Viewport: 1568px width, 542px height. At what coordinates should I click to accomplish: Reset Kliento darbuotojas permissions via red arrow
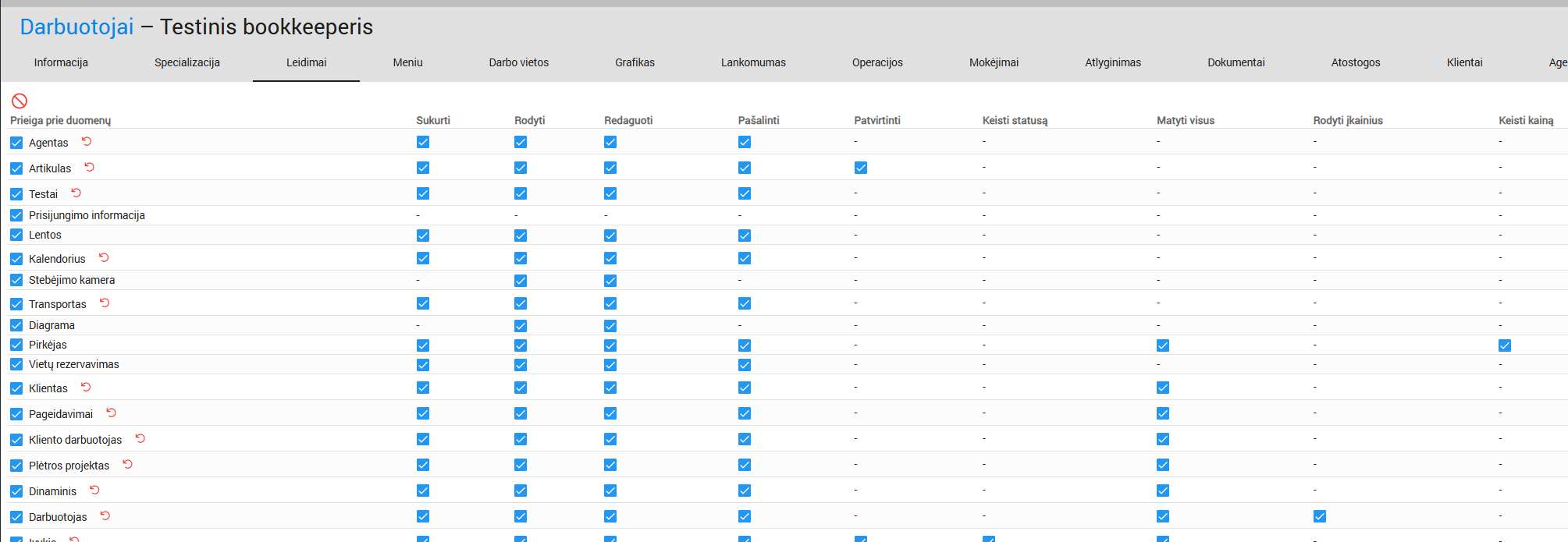point(140,438)
